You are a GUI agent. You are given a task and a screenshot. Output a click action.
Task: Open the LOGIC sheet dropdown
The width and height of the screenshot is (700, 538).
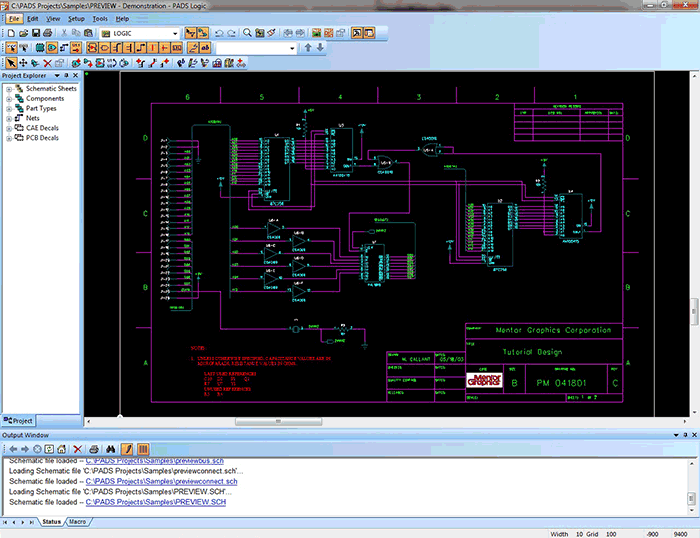tap(175, 33)
